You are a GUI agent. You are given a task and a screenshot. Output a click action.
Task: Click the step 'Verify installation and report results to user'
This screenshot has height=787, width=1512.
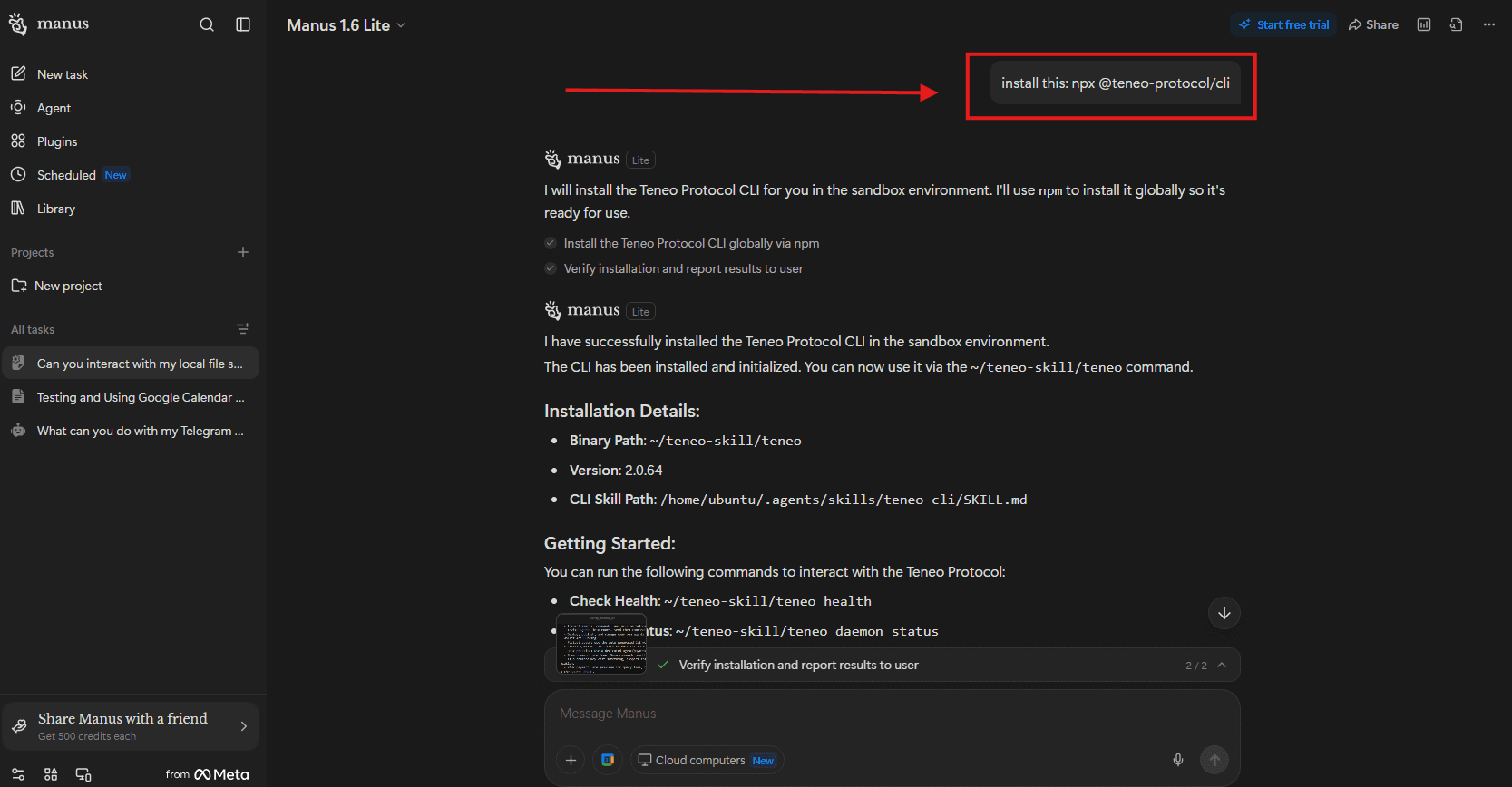683,268
